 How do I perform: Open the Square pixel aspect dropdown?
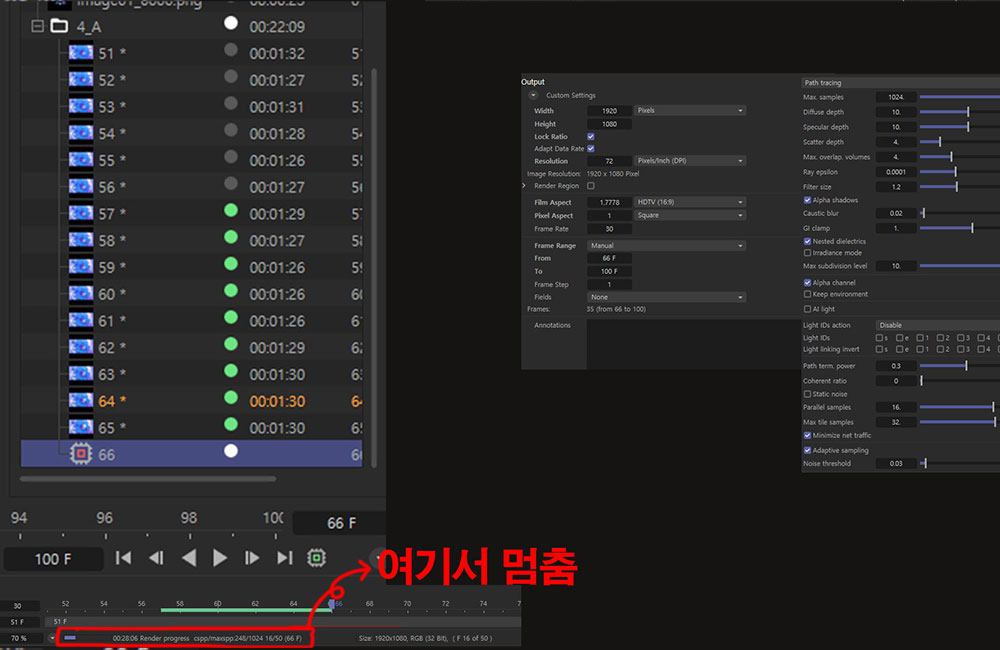coord(689,215)
